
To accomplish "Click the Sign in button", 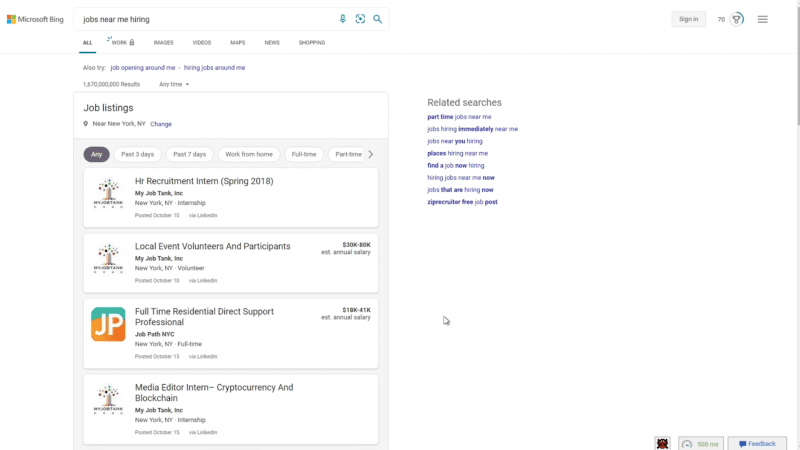I will tap(688, 19).
